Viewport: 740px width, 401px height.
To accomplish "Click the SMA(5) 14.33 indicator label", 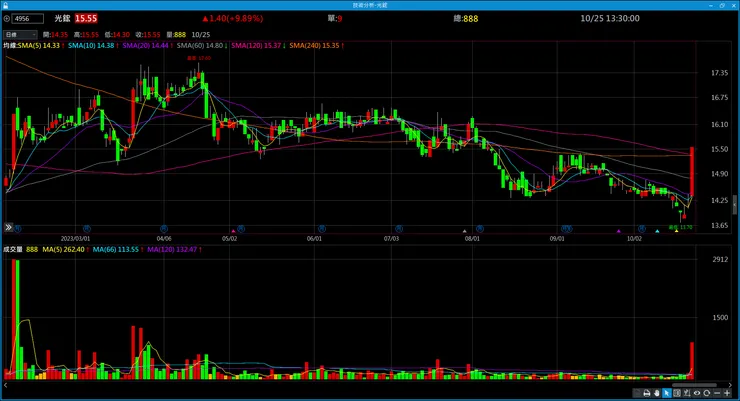I will click(x=39, y=46).
